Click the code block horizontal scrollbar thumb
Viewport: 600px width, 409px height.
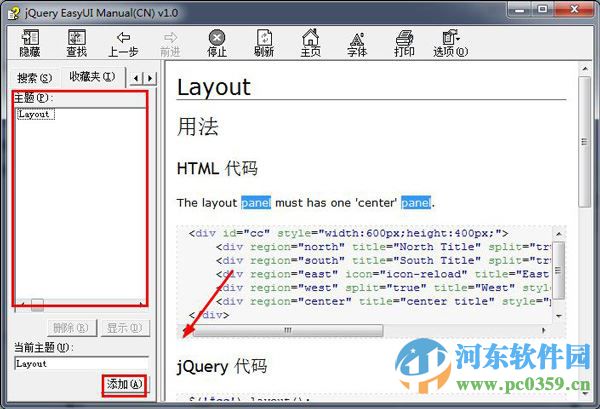(288, 330)
